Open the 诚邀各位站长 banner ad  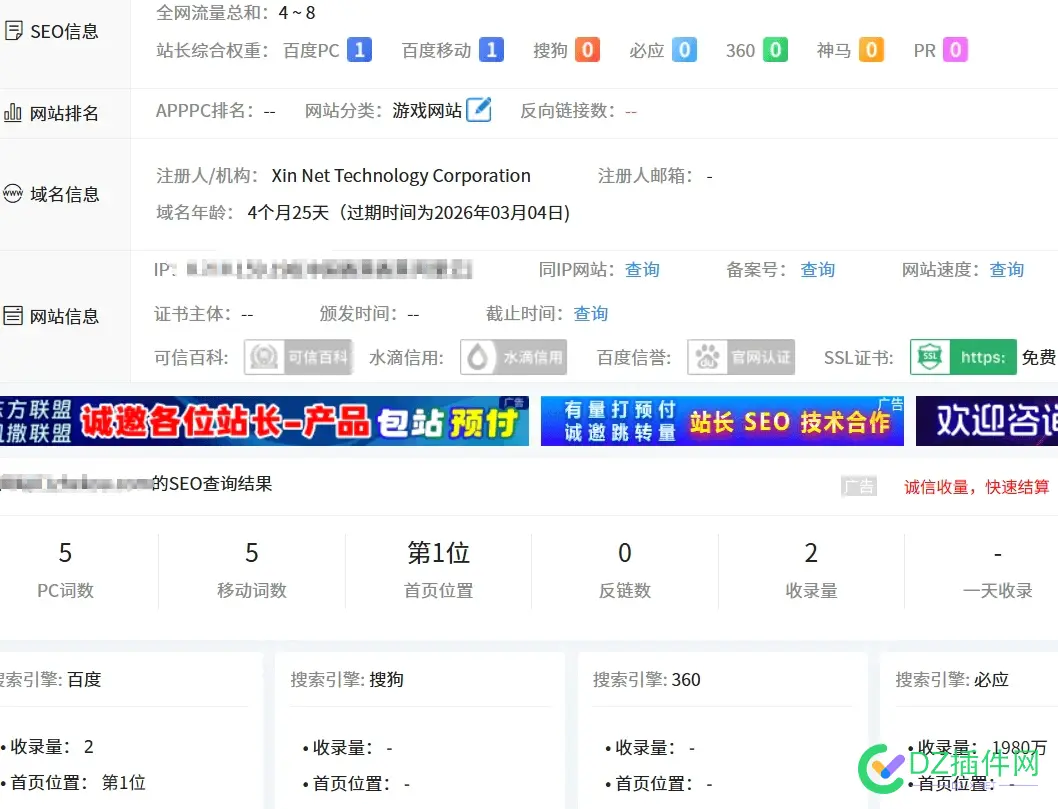pos(264,422)
